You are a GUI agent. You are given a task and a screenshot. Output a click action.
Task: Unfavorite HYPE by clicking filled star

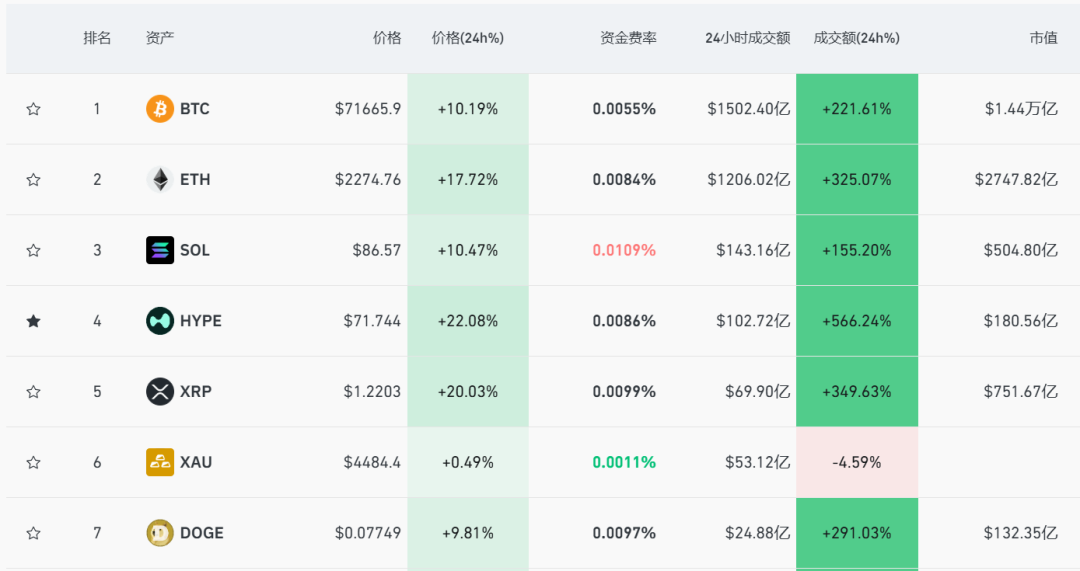pyautogui.click(x=33, y=321)
